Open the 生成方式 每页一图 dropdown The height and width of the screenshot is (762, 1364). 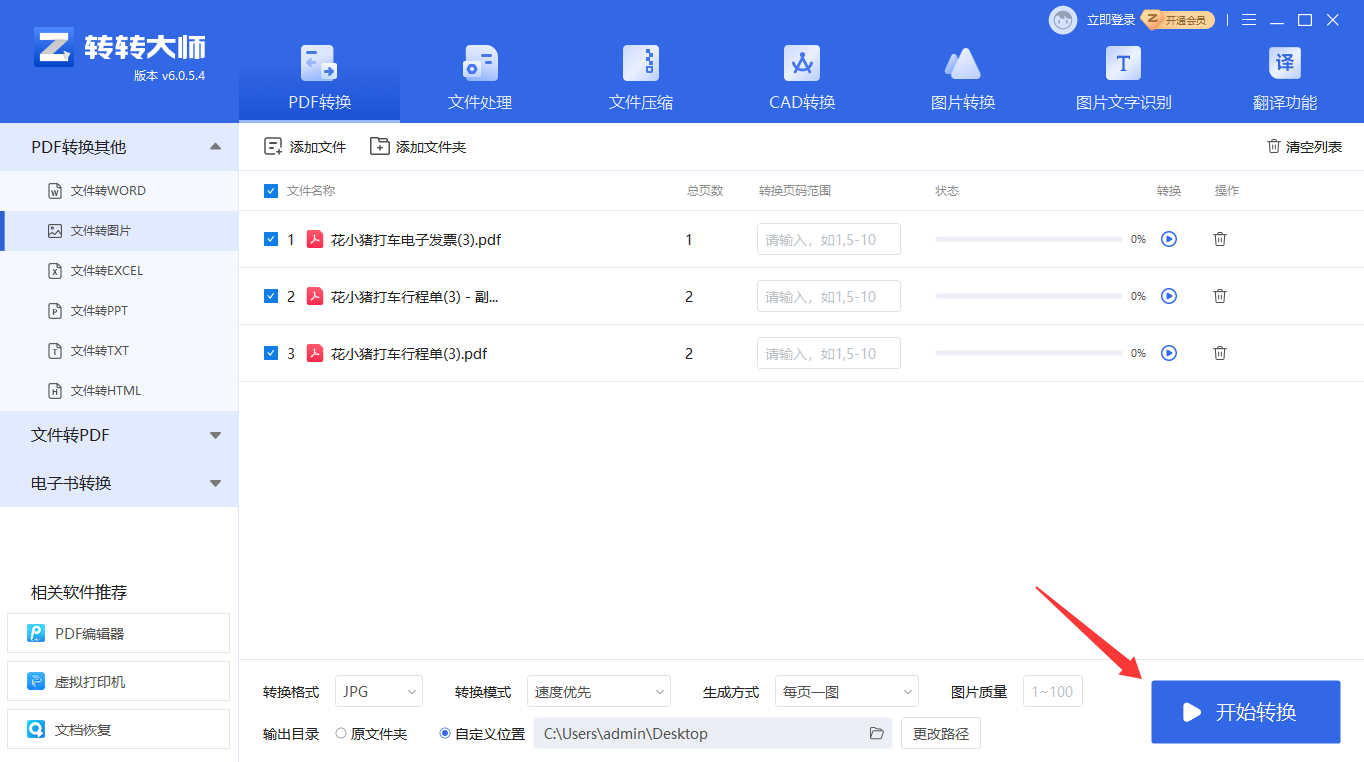pyautogui.click(x=847, y=692)
